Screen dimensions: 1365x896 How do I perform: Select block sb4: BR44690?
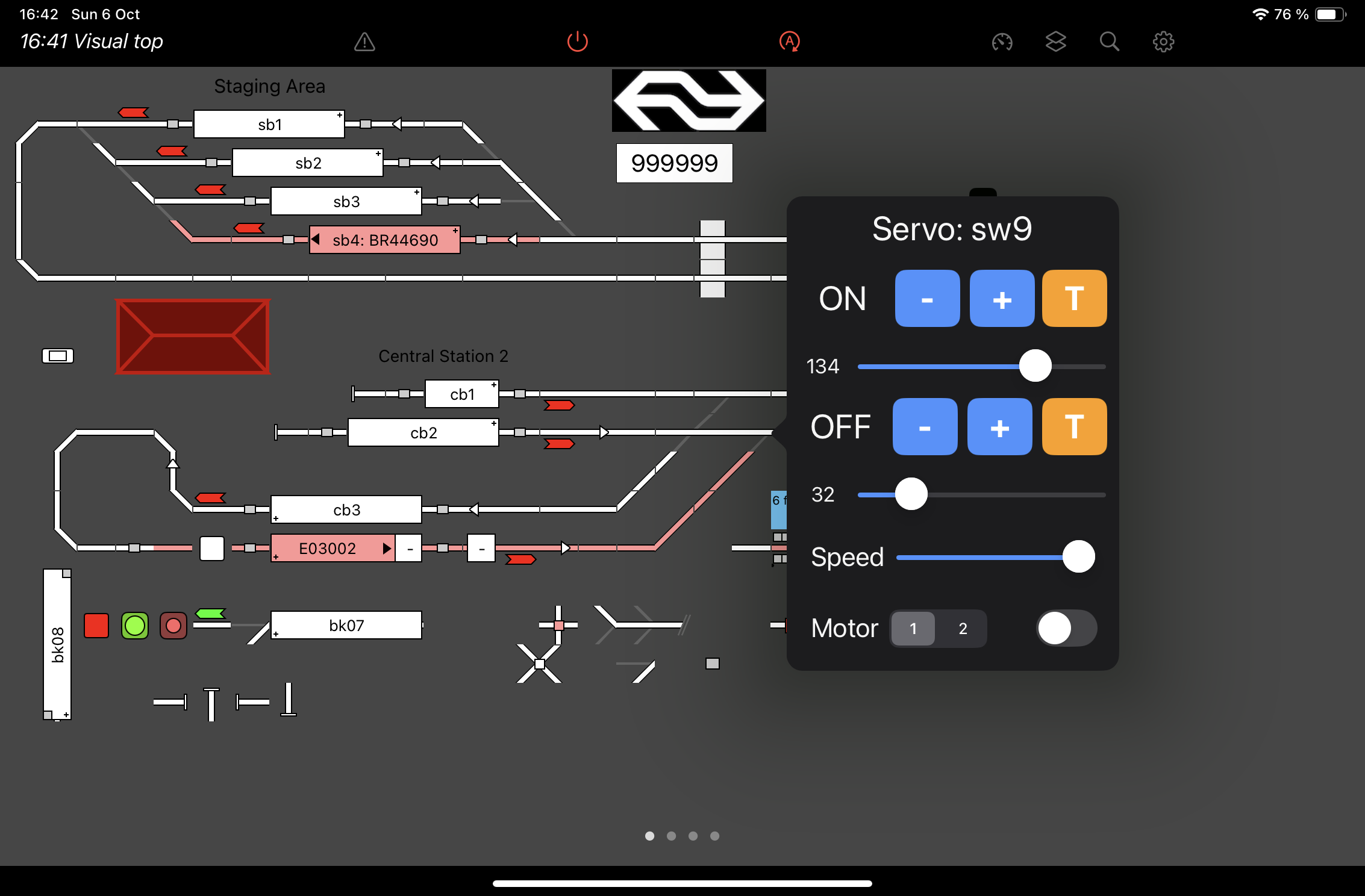point(386,240)
